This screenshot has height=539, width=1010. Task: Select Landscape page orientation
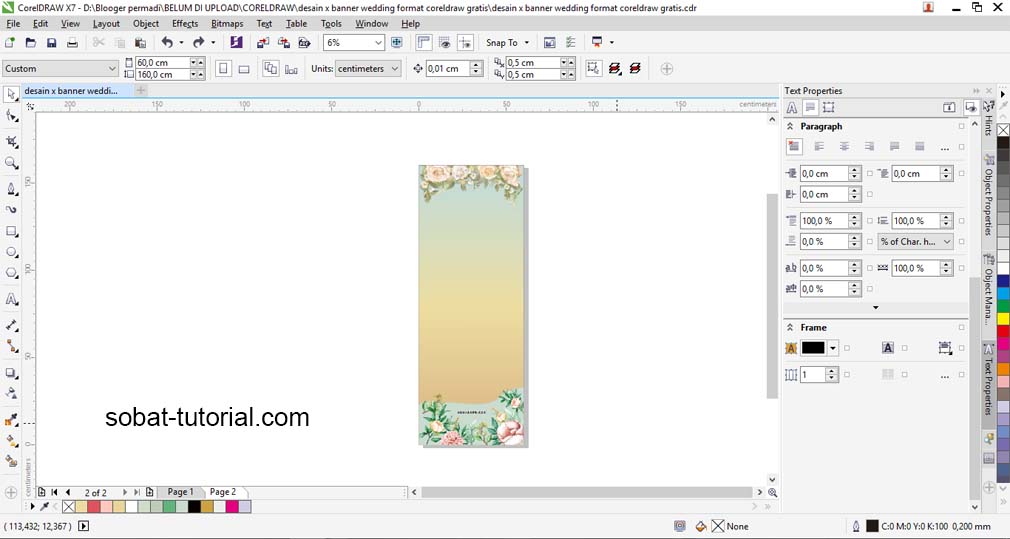tap(243, 68)
